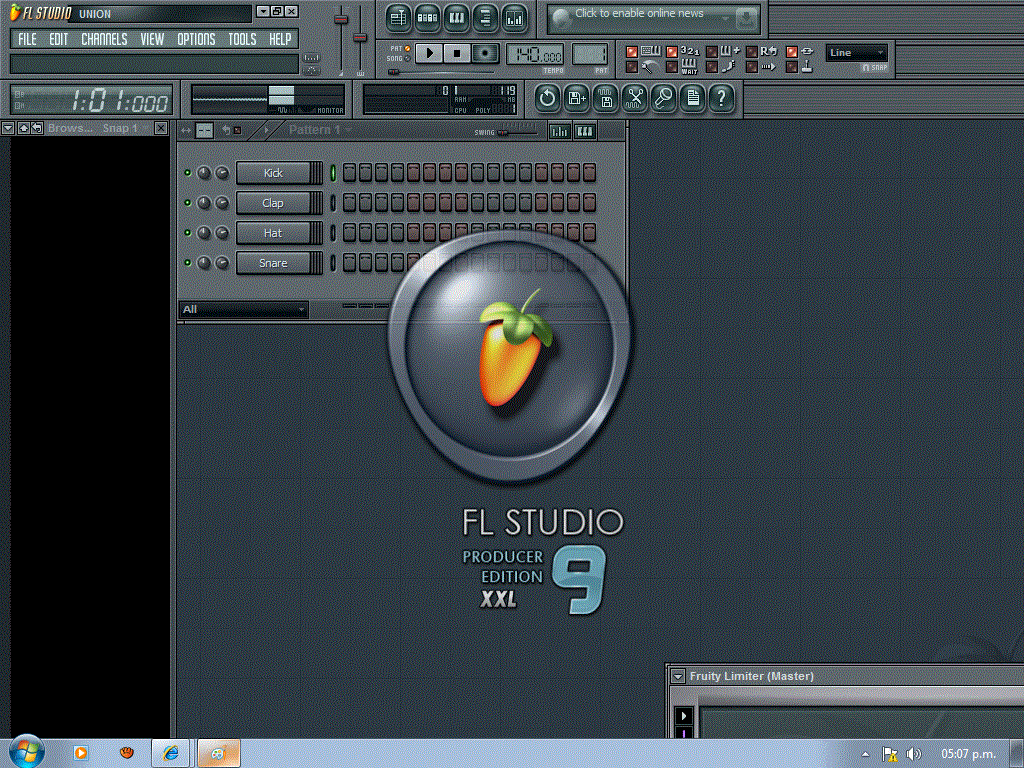Open the Fruity Limiter menu arrow
Viewport: 1024px width, 768px height.
pos(678,677)
